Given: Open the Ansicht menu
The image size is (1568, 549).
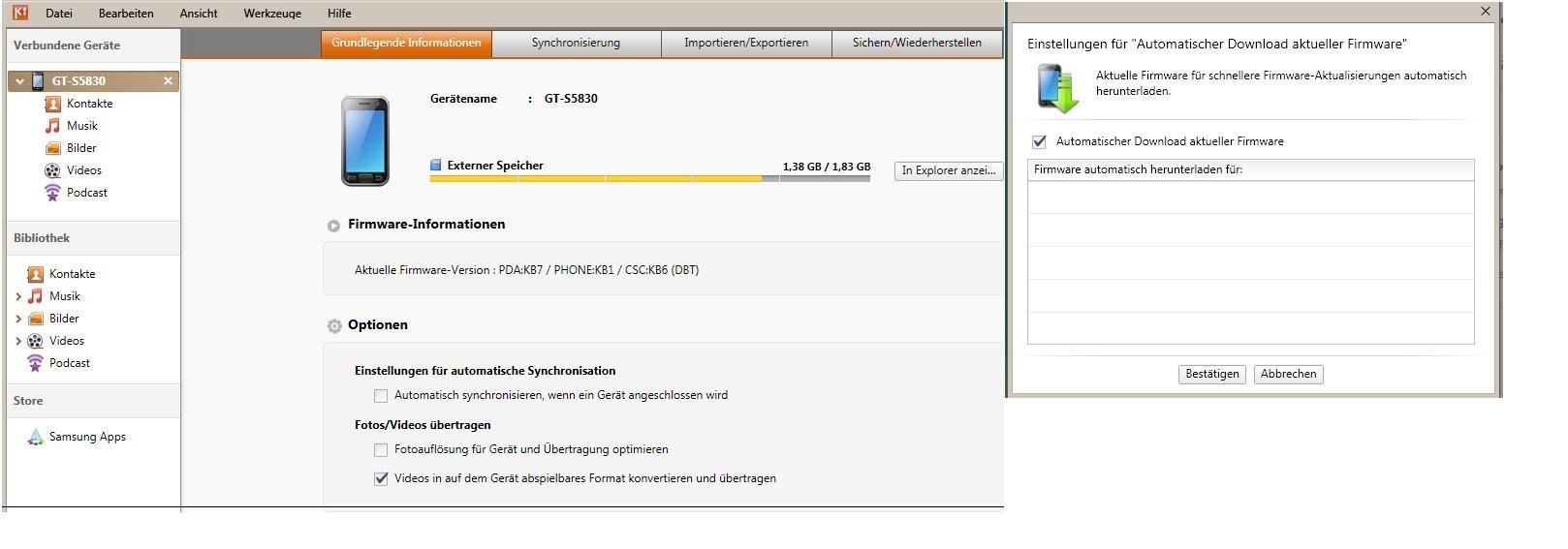Looking at the screenshot, I should coord(199,14).
